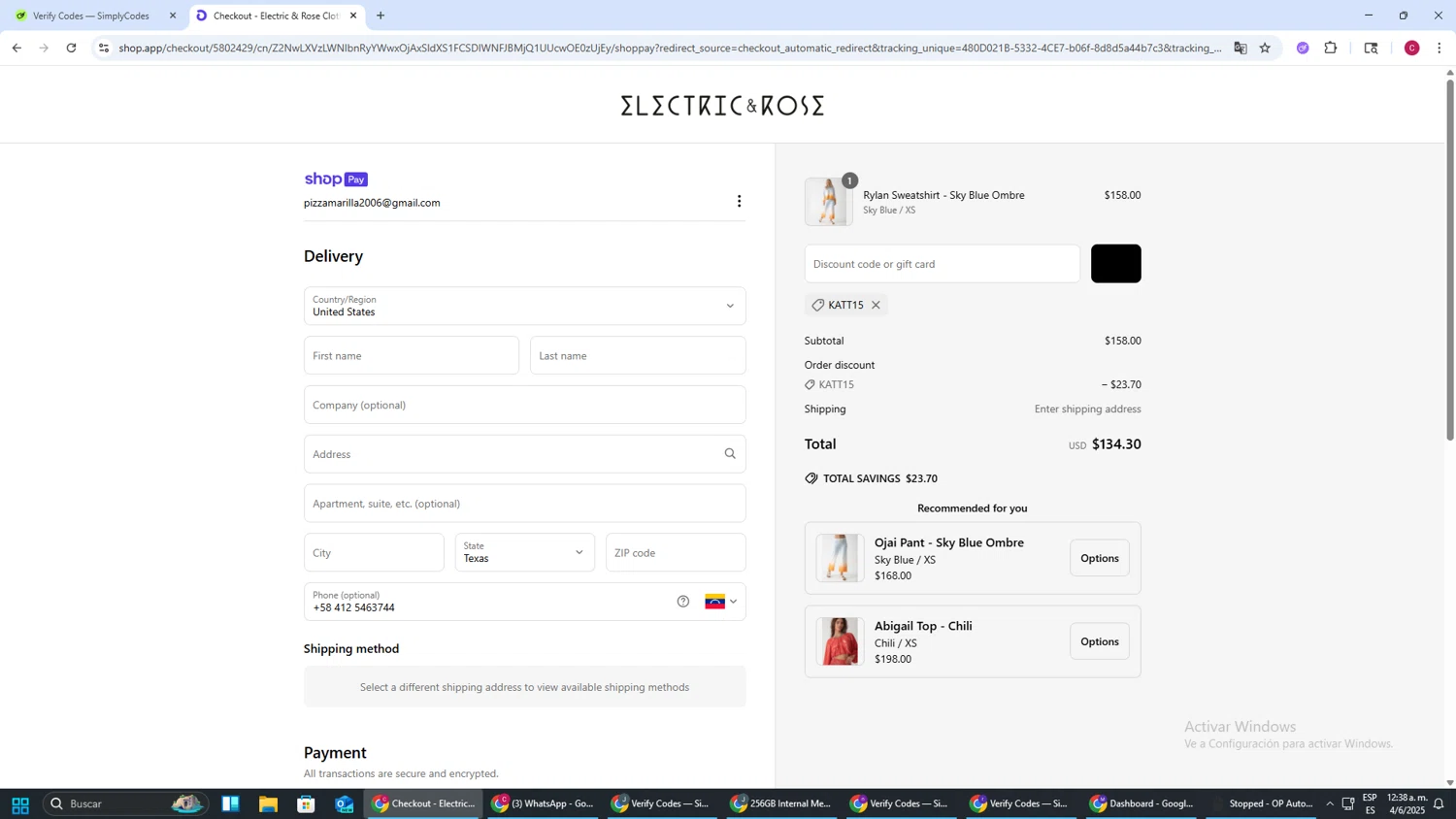
Task: Select the City input field
Action: pos(374,552)
